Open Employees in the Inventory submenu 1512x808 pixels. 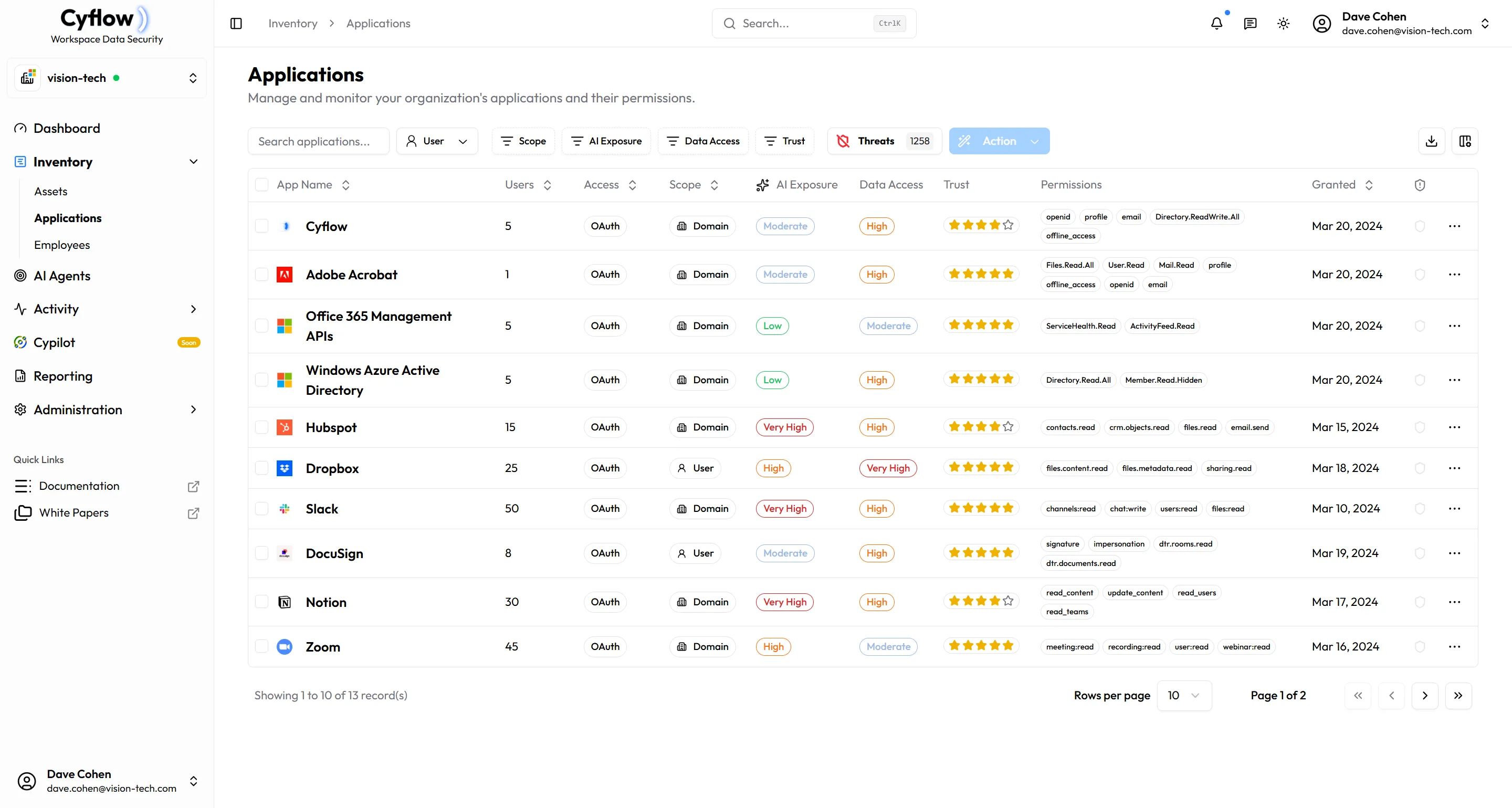[62, 245]
